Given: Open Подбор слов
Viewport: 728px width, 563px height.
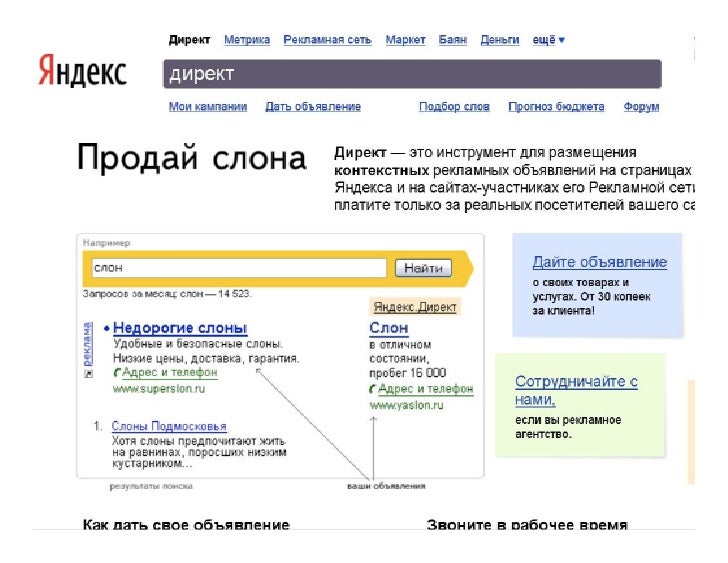Looking at the screenshot, I should pos(454,106).
